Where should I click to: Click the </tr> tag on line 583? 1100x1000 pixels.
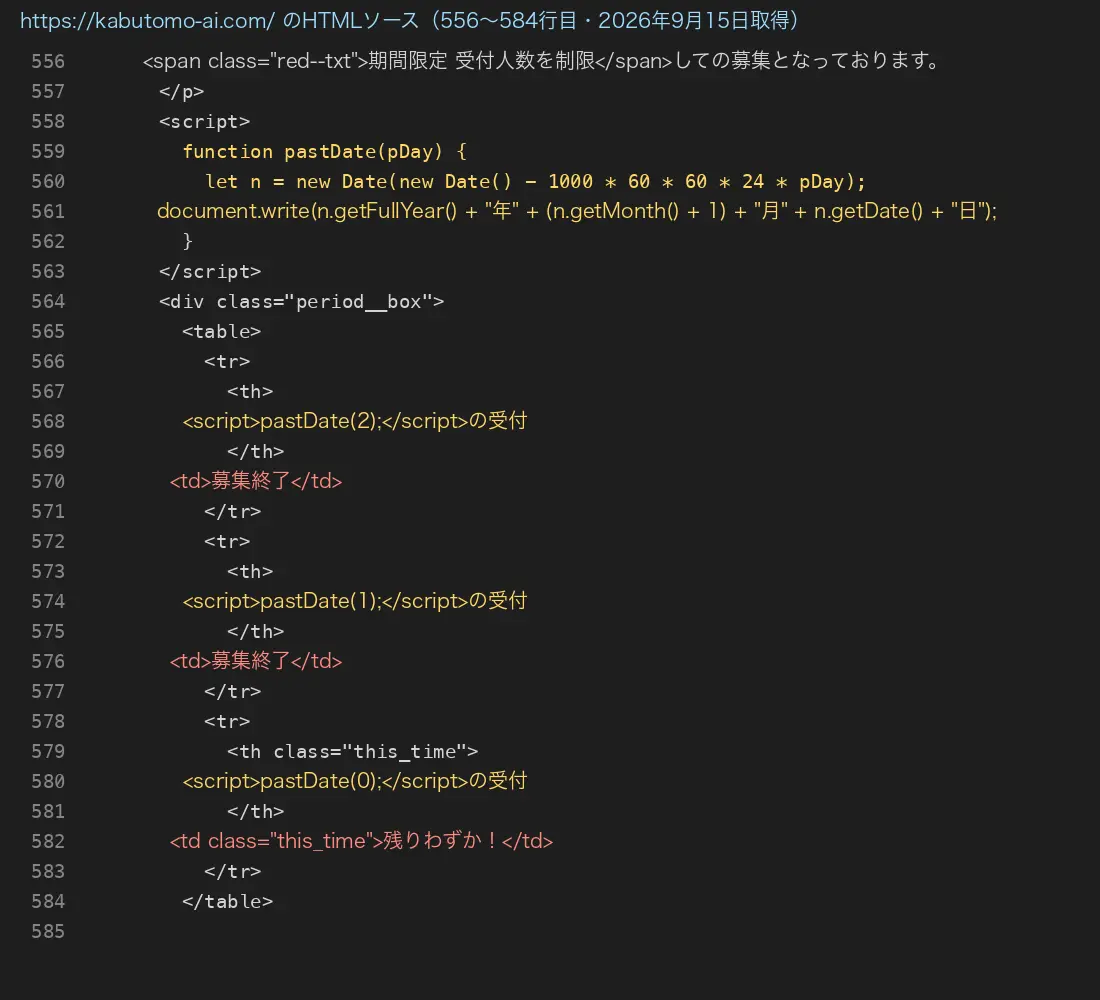coord(232,872)
